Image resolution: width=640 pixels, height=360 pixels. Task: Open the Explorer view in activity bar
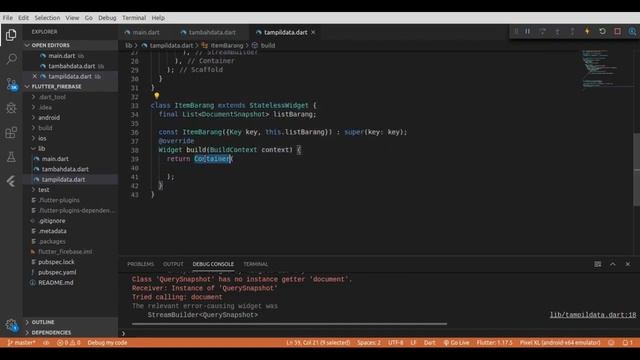pyautogui.click(x=11, y=35)
